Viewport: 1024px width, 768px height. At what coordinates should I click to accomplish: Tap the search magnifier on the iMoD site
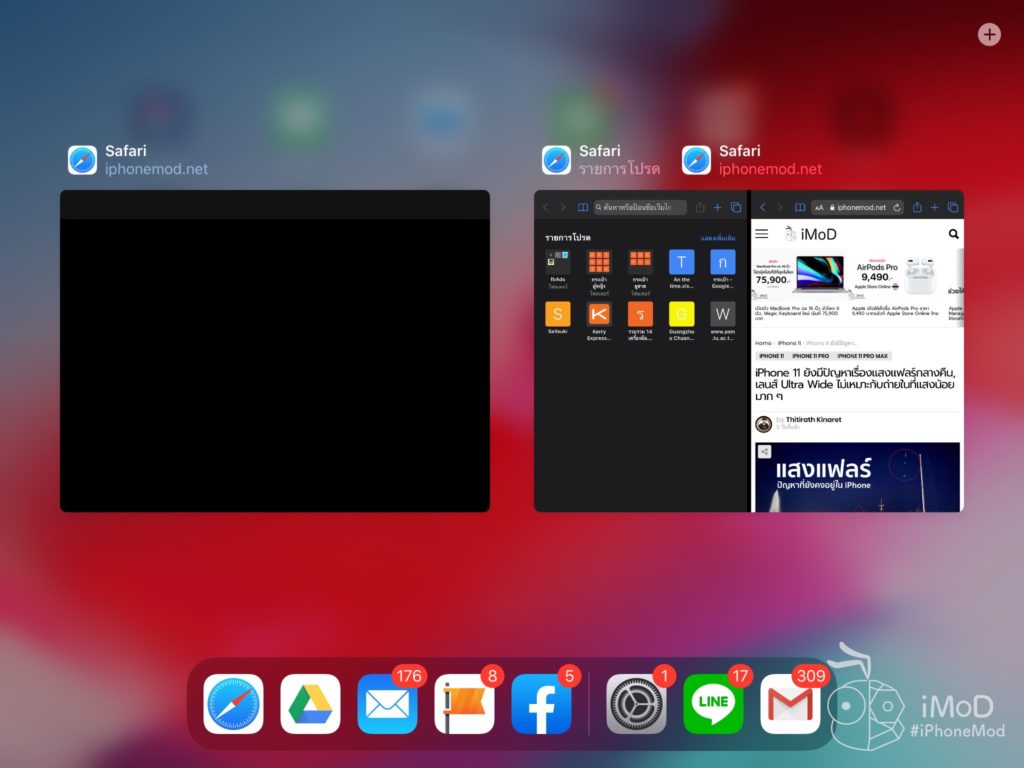point(952,233)
